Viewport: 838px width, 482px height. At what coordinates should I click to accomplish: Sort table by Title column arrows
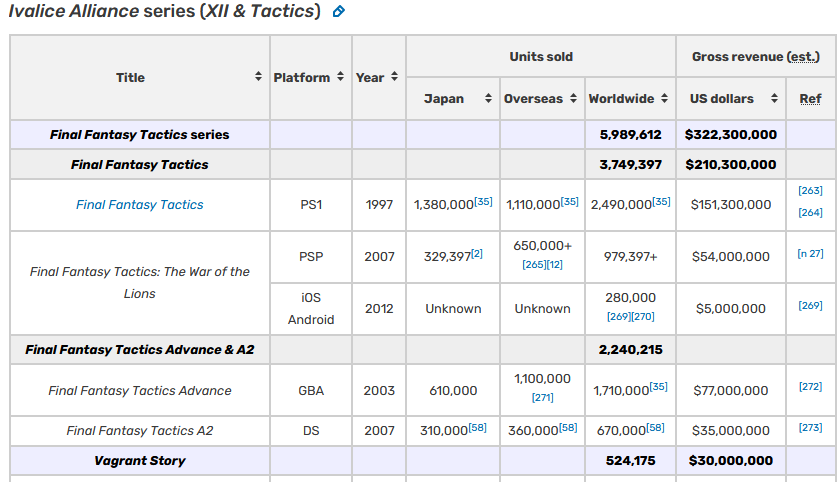point(258,76)
